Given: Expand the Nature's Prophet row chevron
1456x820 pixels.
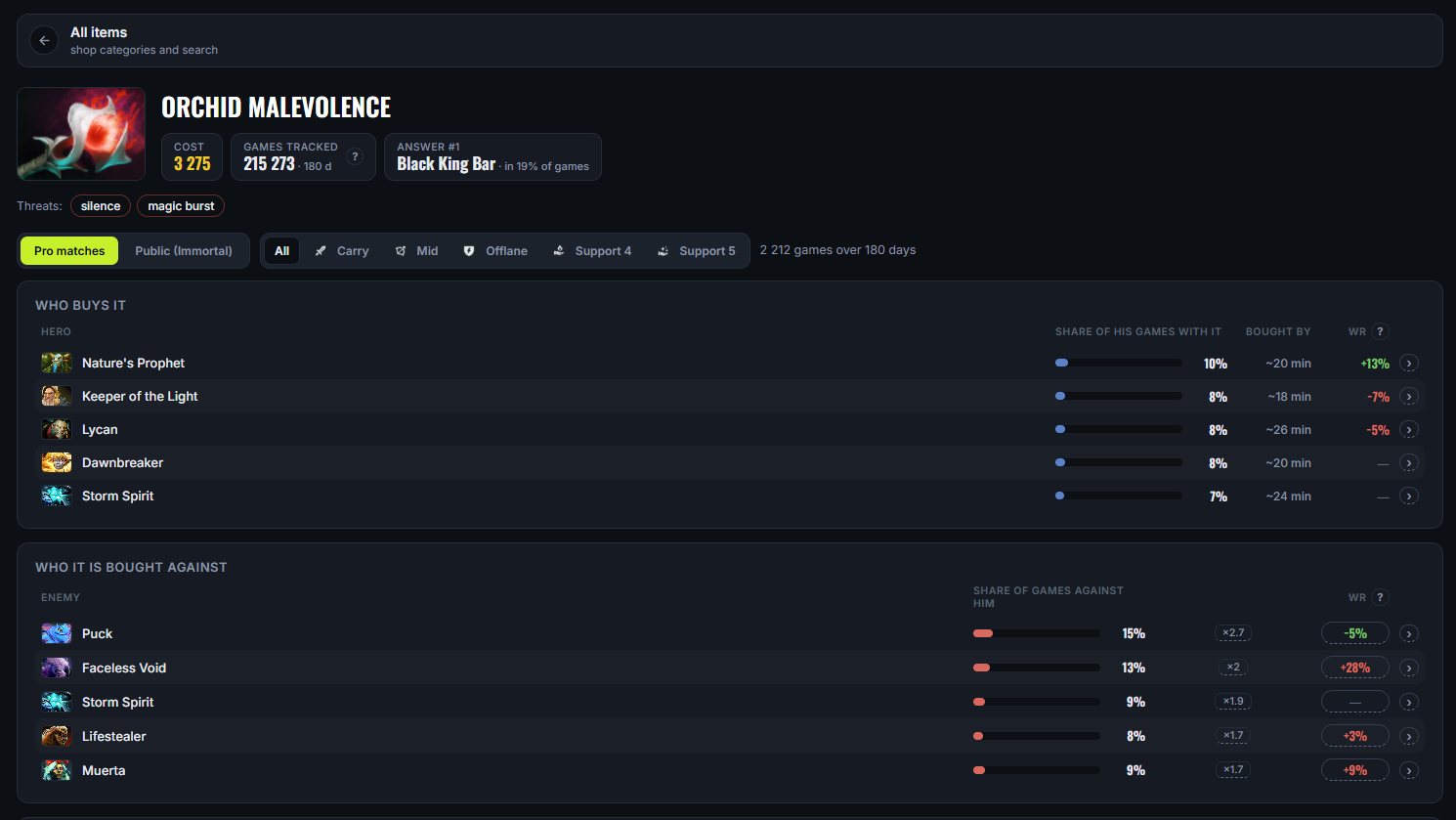Looking at the screenshot, I should point(1408,364).
